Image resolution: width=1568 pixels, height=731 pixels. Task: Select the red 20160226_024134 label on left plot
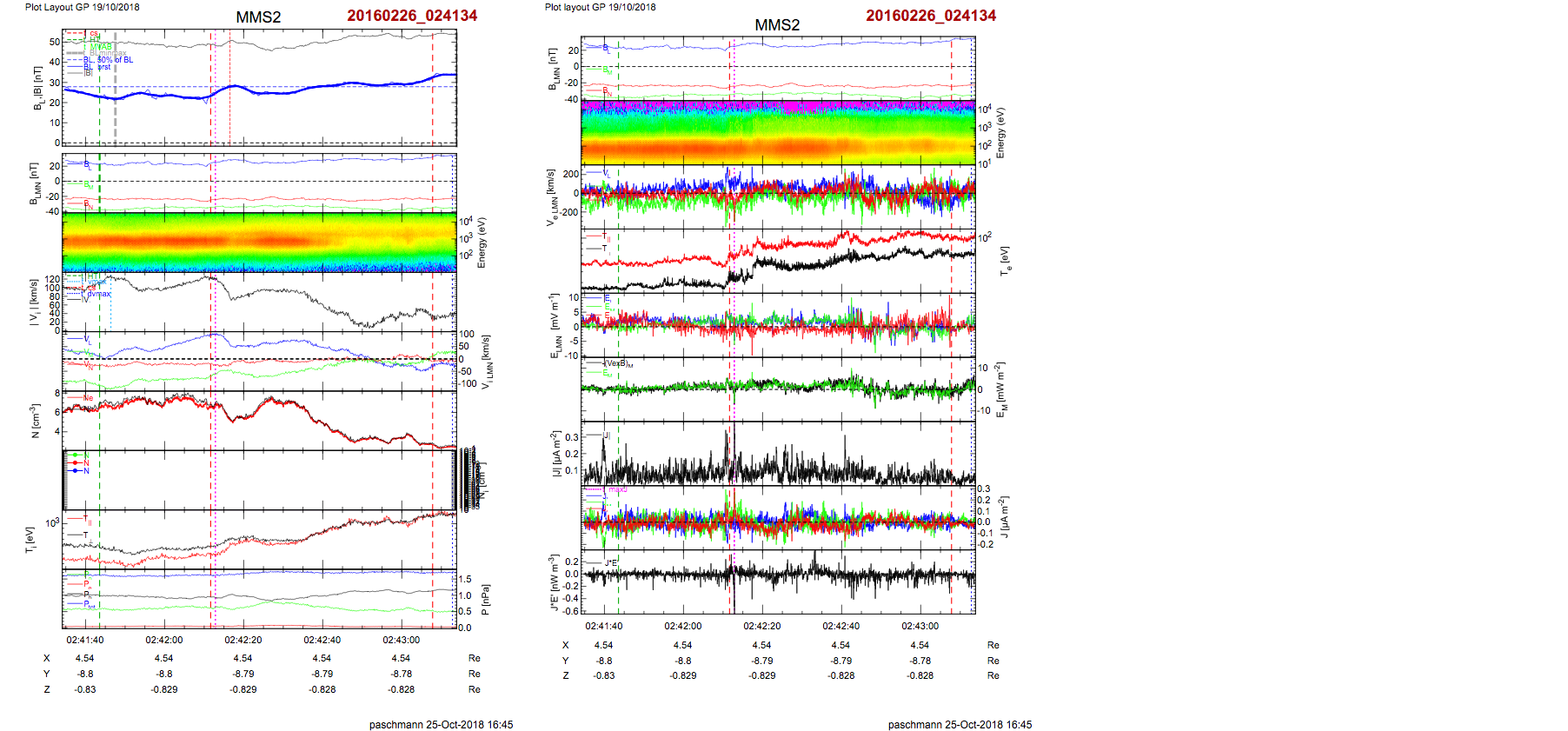click(412, 16)
